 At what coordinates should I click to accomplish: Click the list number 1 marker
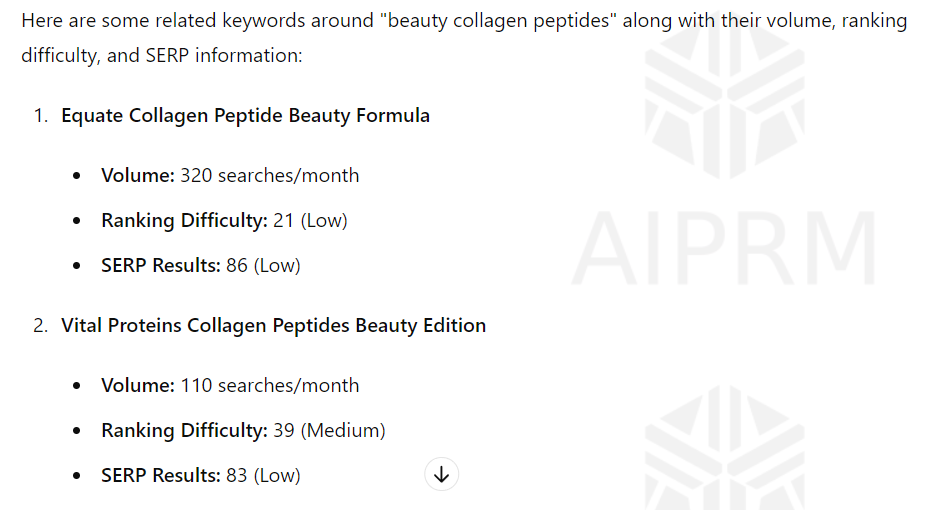click(x=40, y=115)
